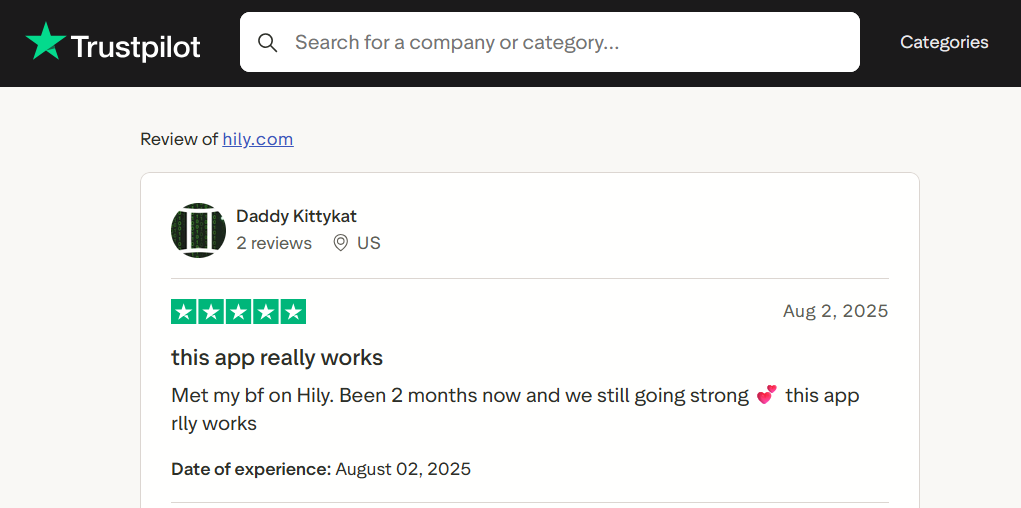Click the Aug 2, 2025 review date

coord(835,311)
